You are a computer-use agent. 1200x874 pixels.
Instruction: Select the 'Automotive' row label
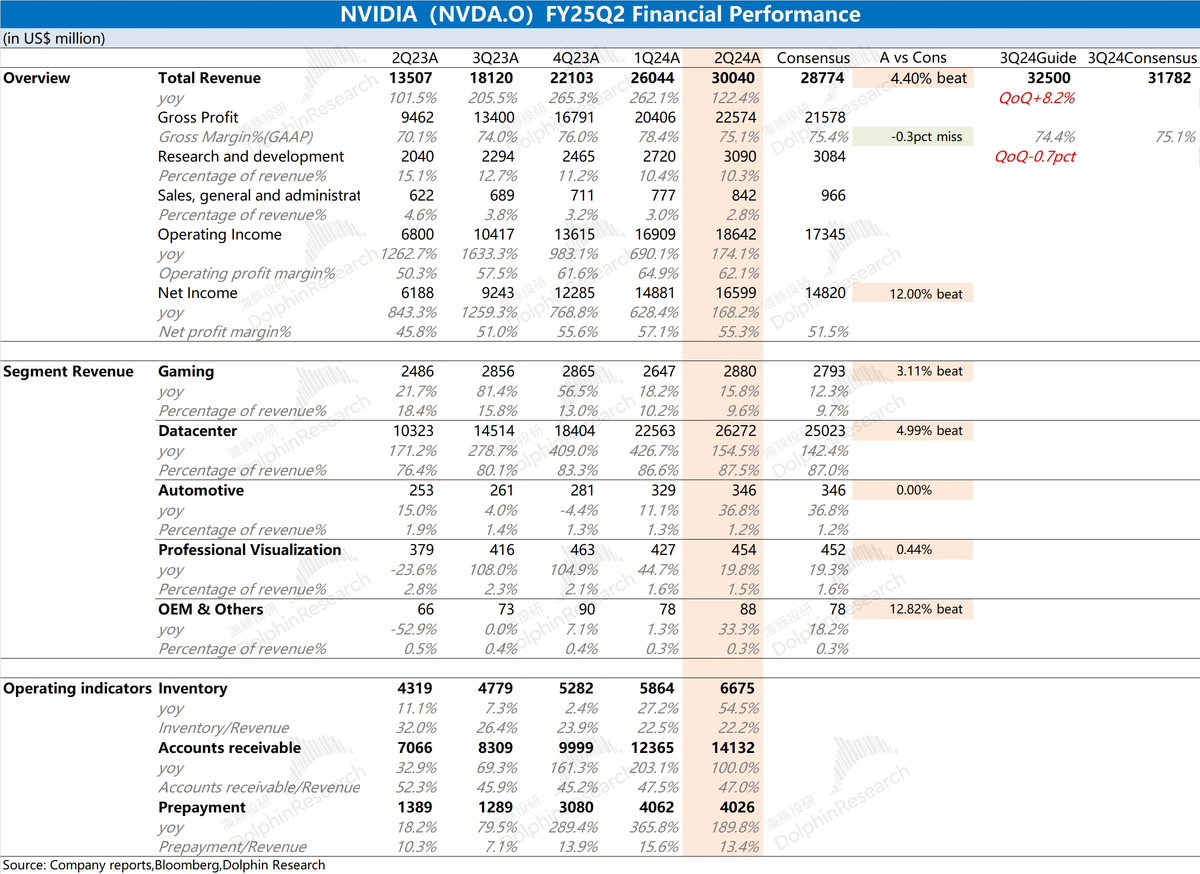[201, 490]
